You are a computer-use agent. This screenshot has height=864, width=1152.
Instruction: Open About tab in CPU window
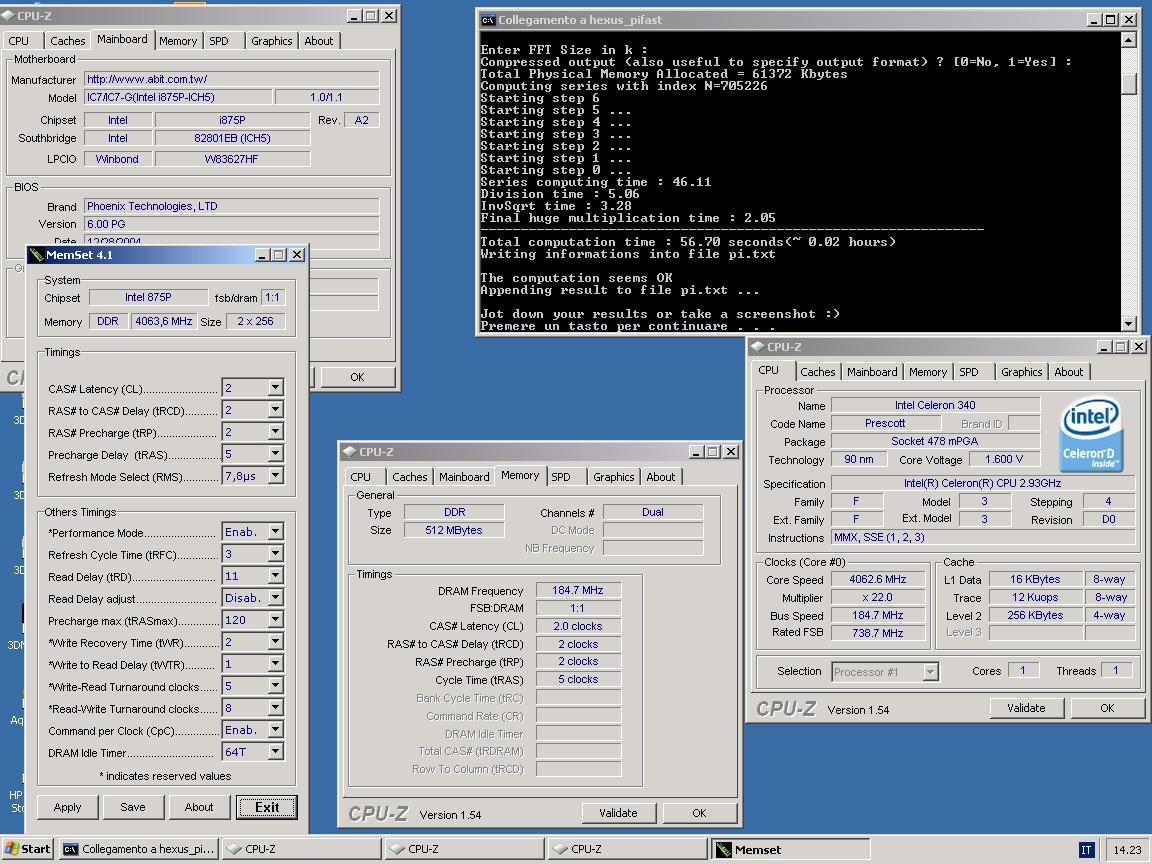click(x=1069, y=372)
